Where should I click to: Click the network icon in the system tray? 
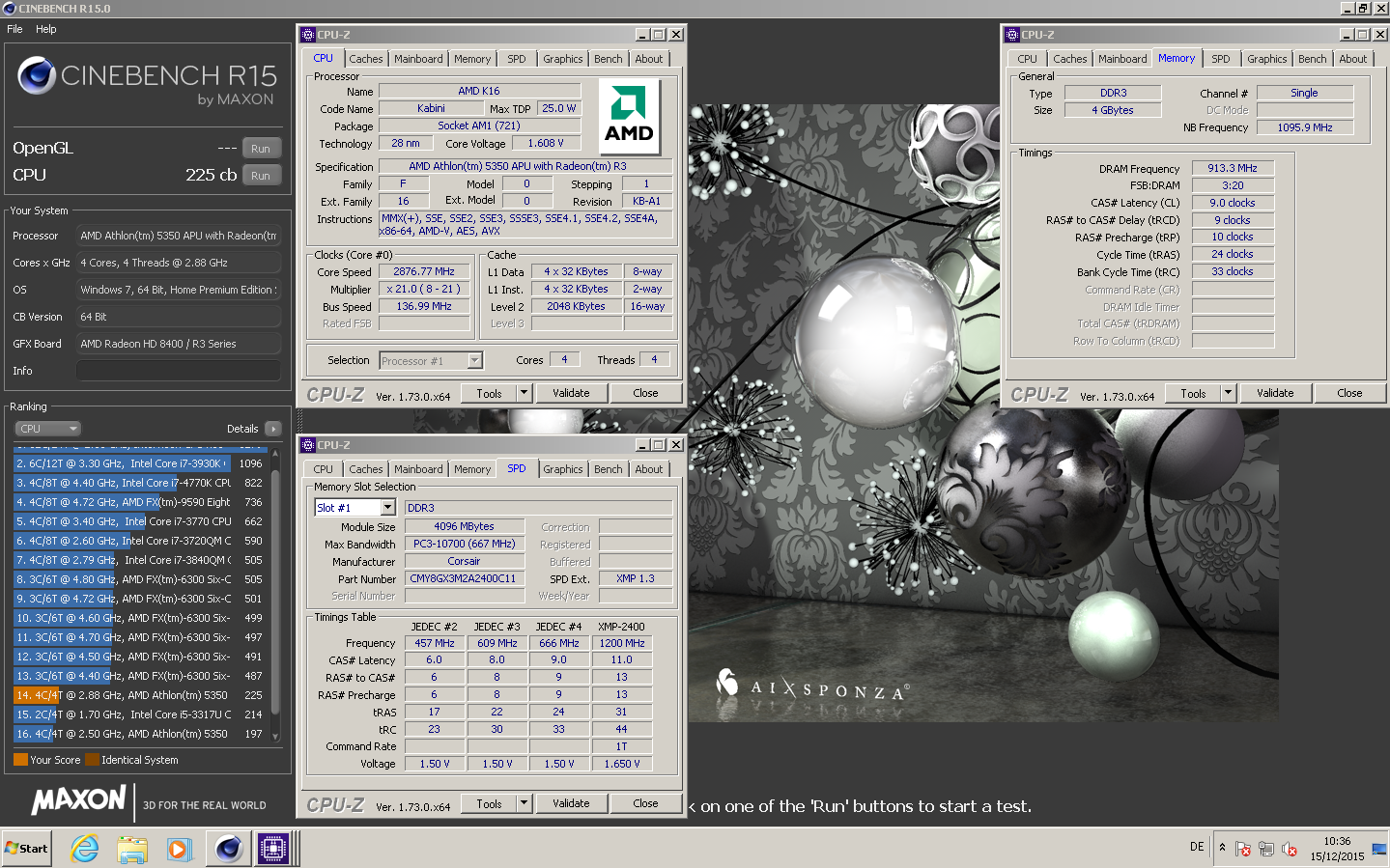click(1266, 849)
